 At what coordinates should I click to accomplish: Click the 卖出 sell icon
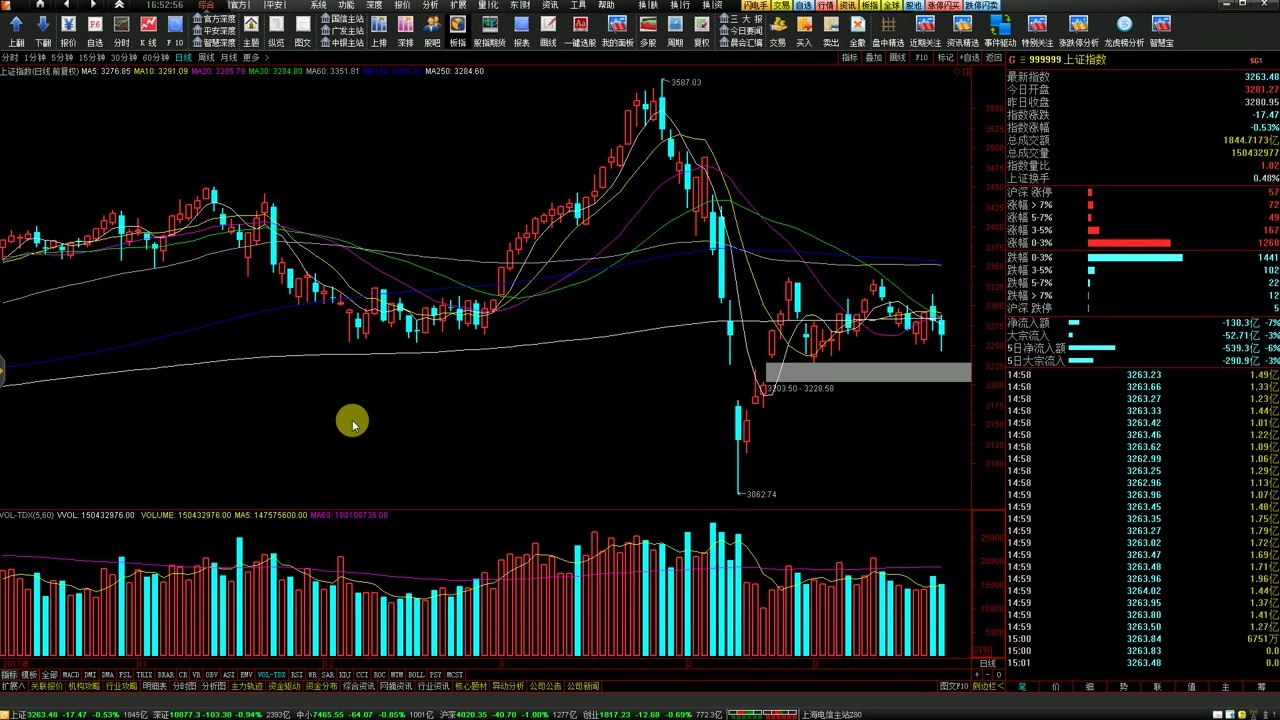pyautogui.click(x=831, y=24)
